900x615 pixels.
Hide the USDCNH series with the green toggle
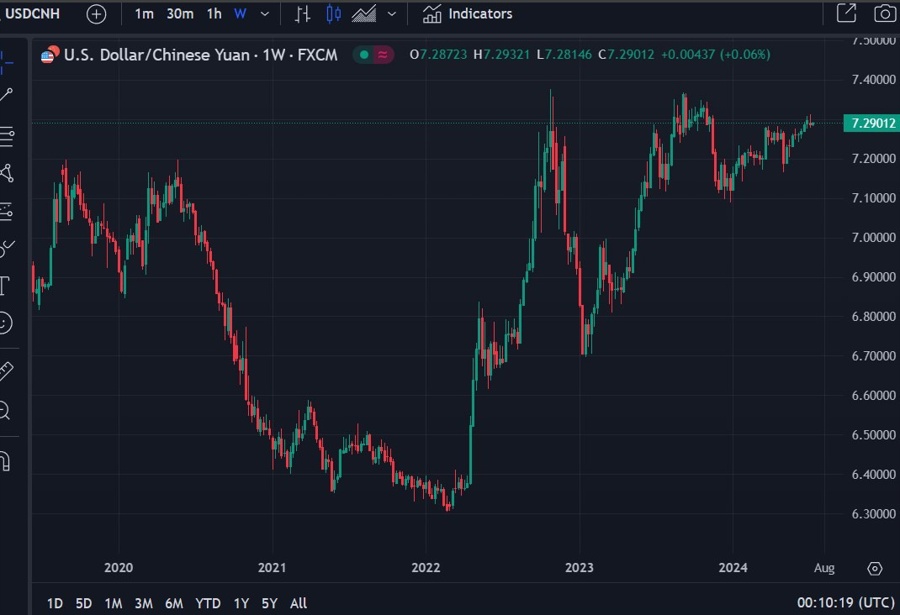click(x=363, y=56)
